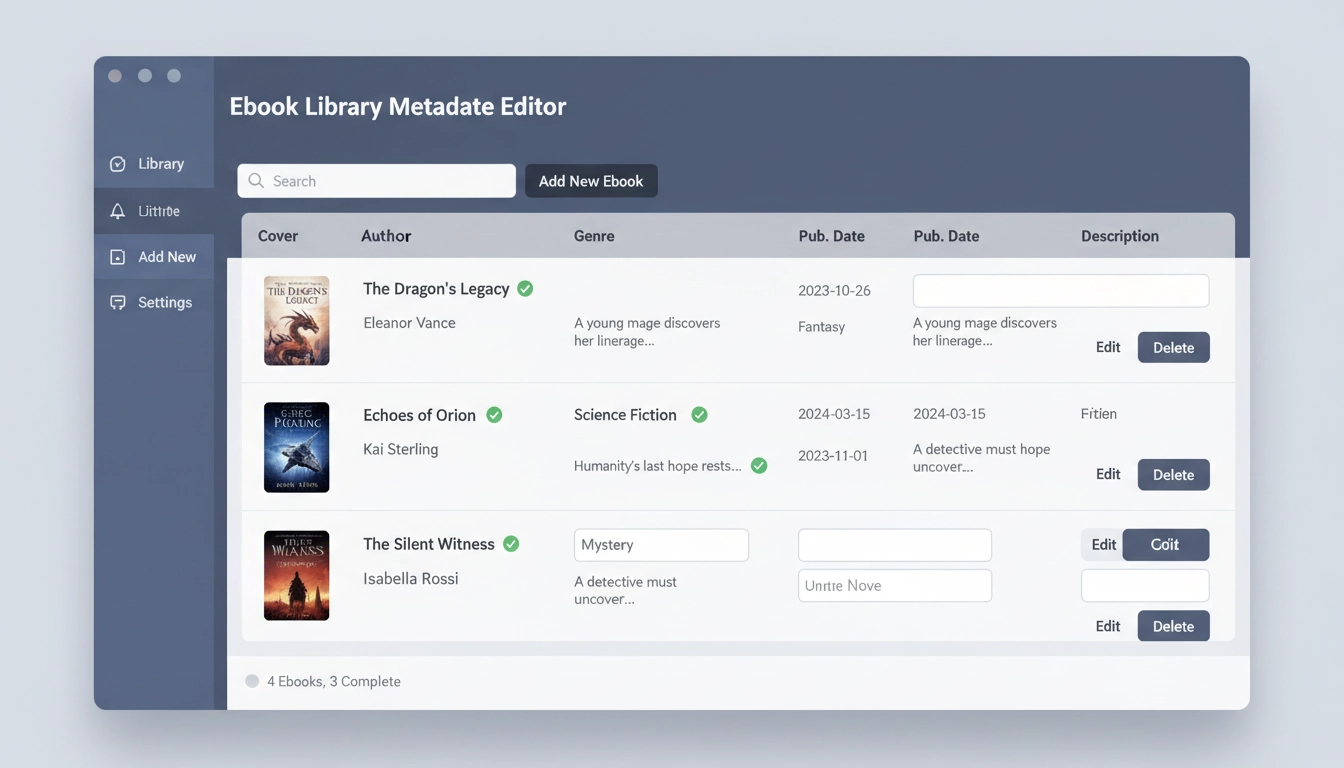The image size is (1344, 768).
Task: Toggle the verified checkmark on Echoes of Orion
Action: (x=493, y=414)
